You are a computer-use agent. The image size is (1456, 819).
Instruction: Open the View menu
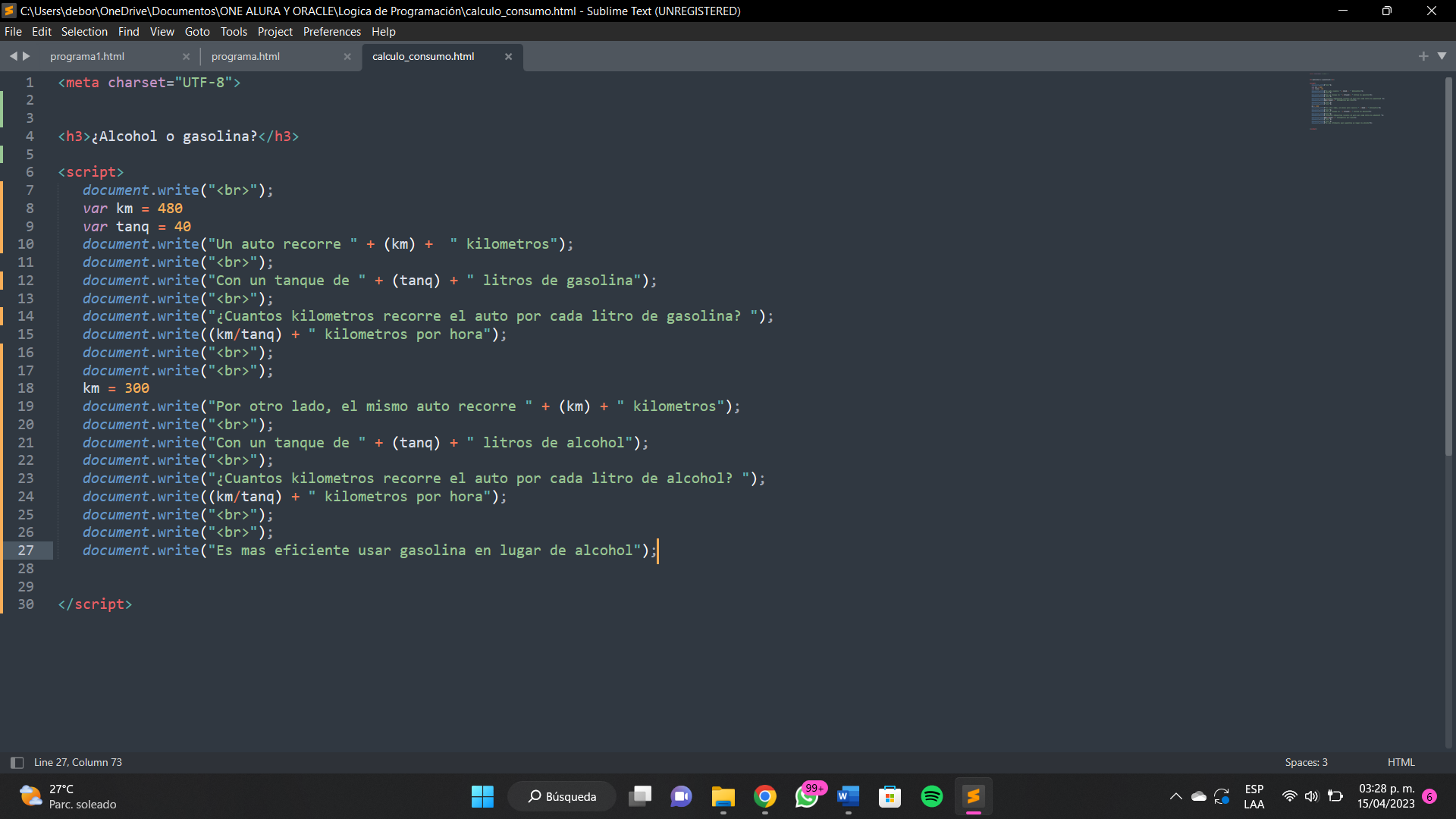click(x=162, y=32)
